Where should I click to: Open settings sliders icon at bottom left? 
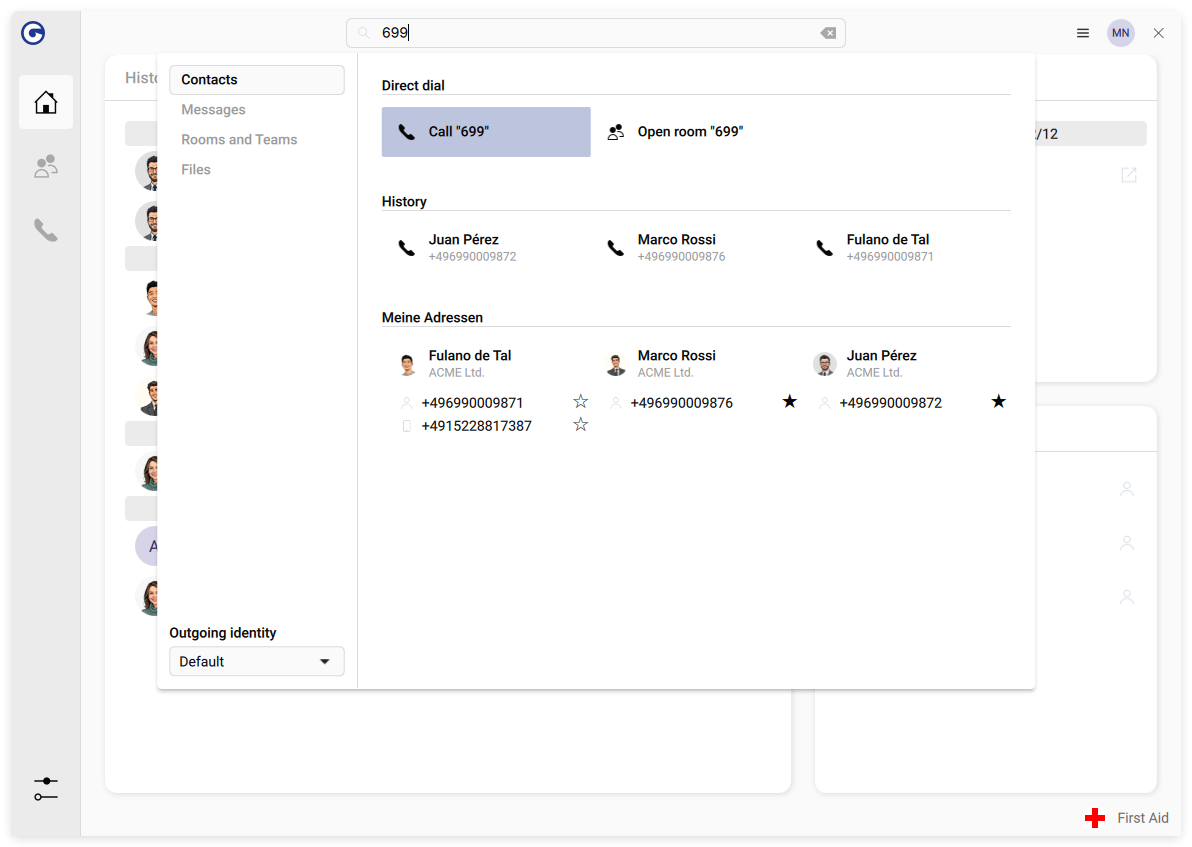click(x=46, y=789)
